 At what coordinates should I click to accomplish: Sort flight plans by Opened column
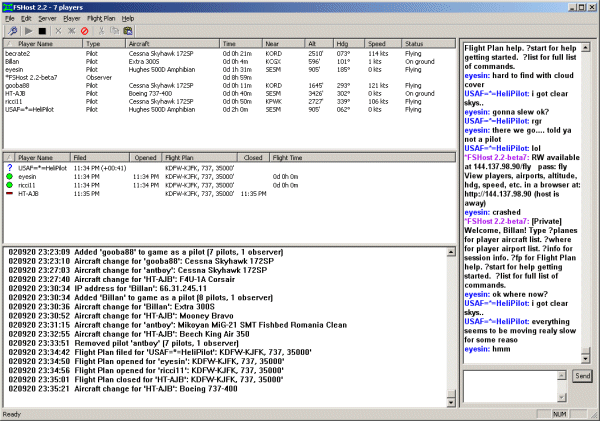[146, 158]
